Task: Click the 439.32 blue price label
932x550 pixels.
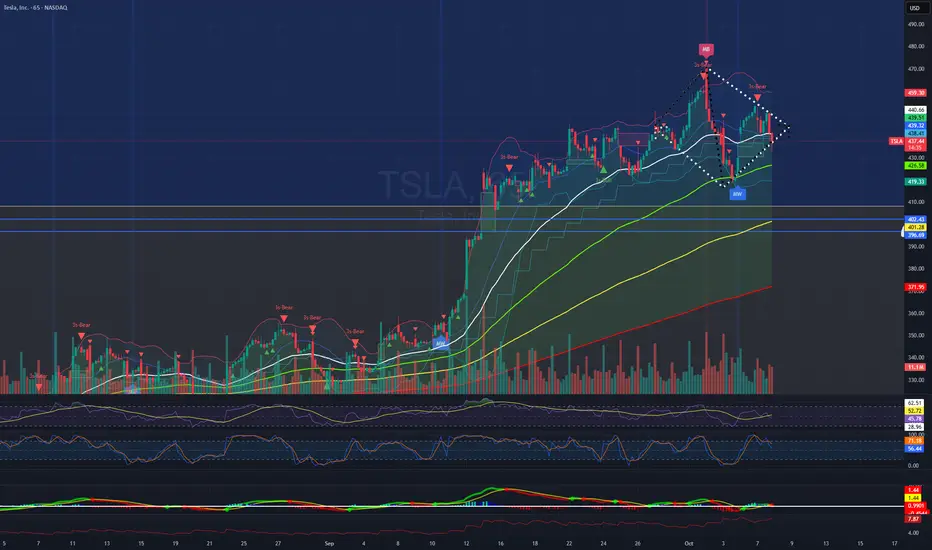Action: (x=915, y=125)
